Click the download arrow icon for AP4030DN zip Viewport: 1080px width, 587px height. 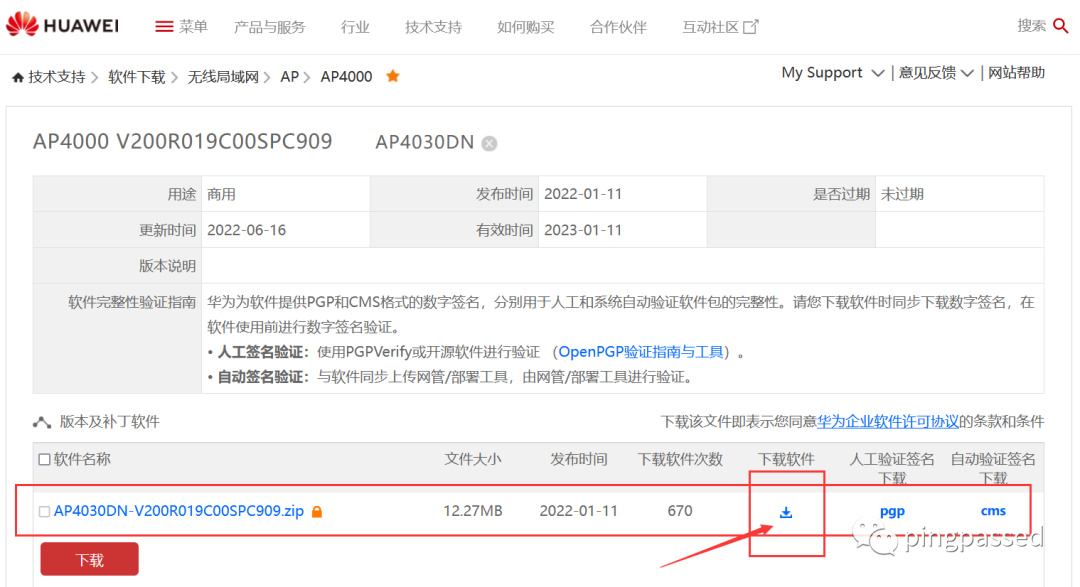pos(786,512)
